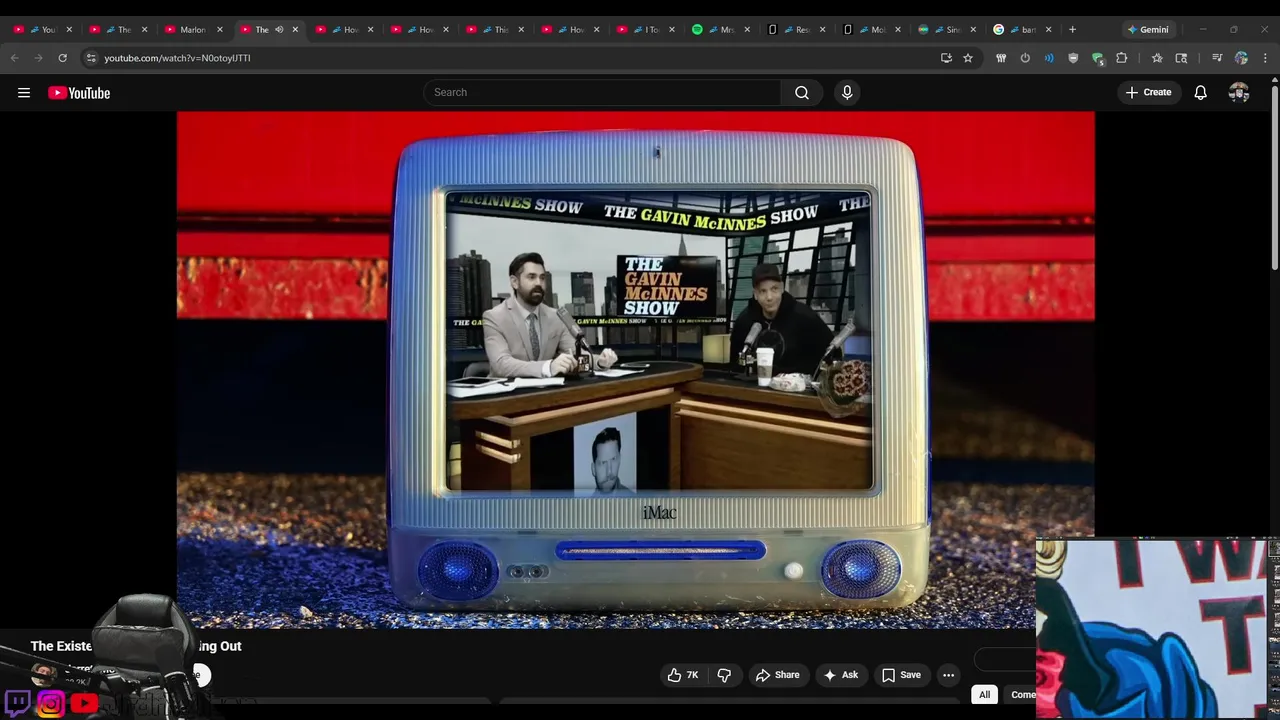The height and width of the screenshot is (720, 1280).
Task: Open Chrome three-dot menu
Action: click(x=1265, y=58)
